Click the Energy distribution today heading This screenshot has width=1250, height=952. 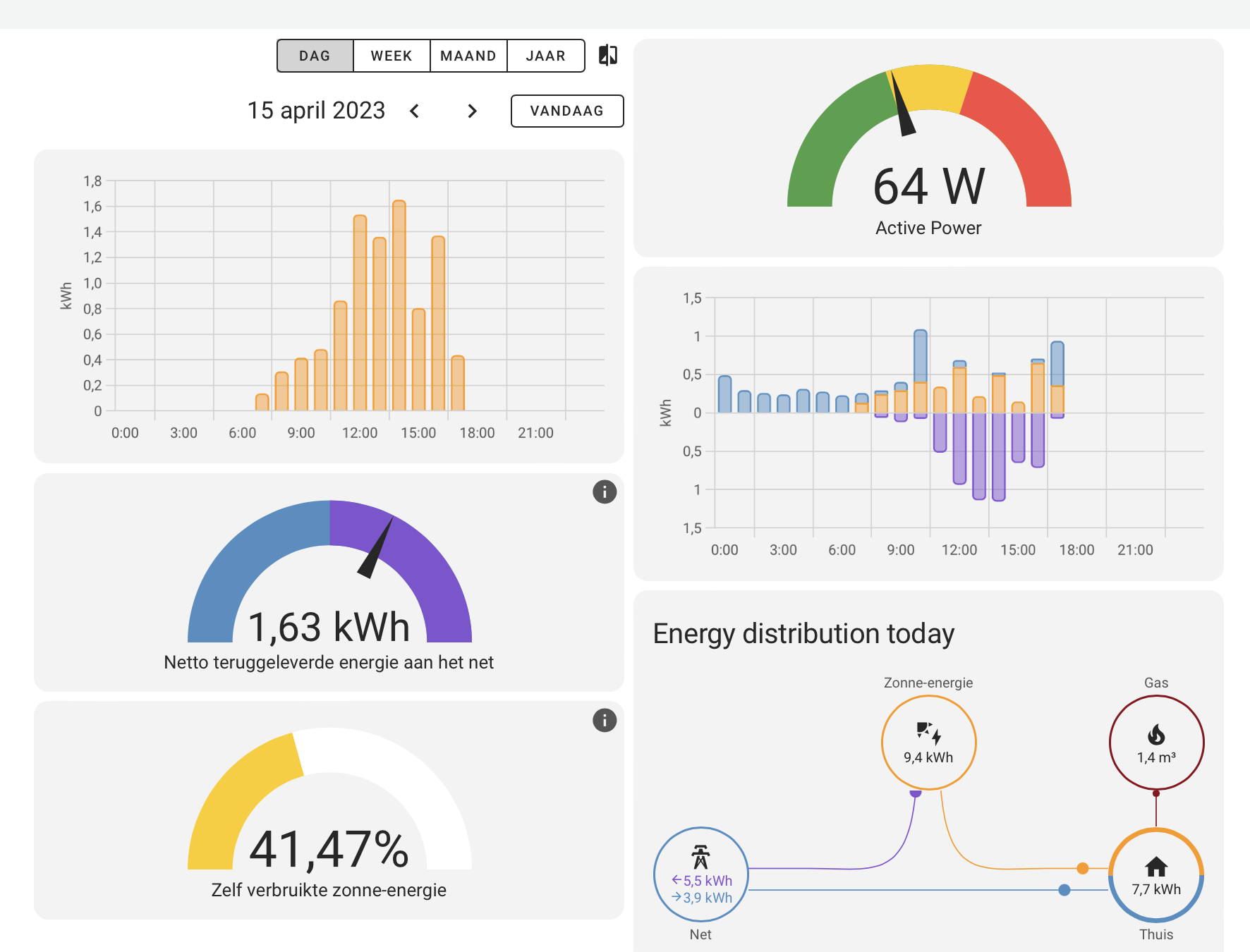(x=803, y=634)
